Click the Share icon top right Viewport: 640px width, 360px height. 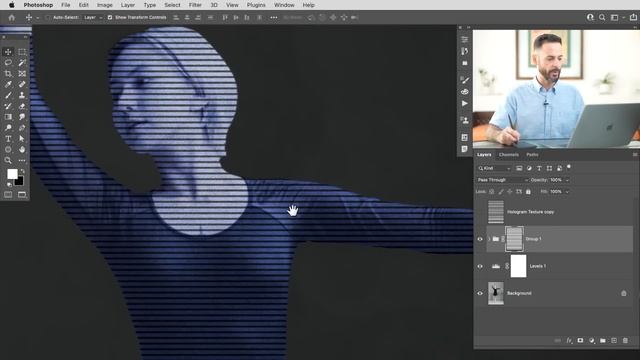click(x=633, y=18)
